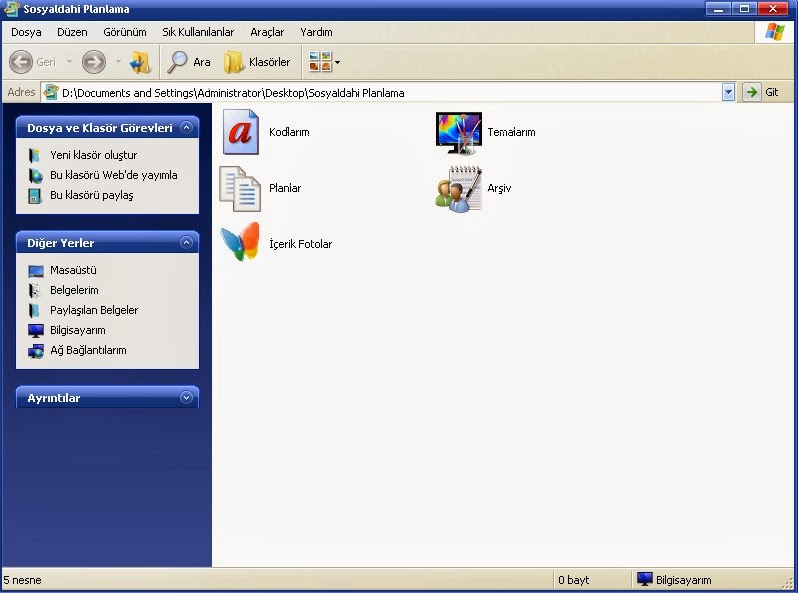Collapse the Diğer Yerler panel
Image resolution: width=798 pixels, height=593 pixels.
click(x=186, y=242)
